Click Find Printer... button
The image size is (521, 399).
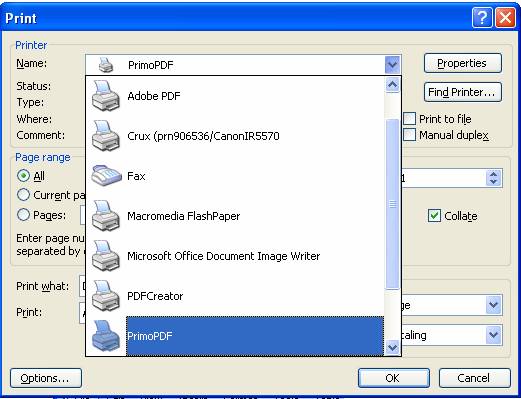coord(463,92)
